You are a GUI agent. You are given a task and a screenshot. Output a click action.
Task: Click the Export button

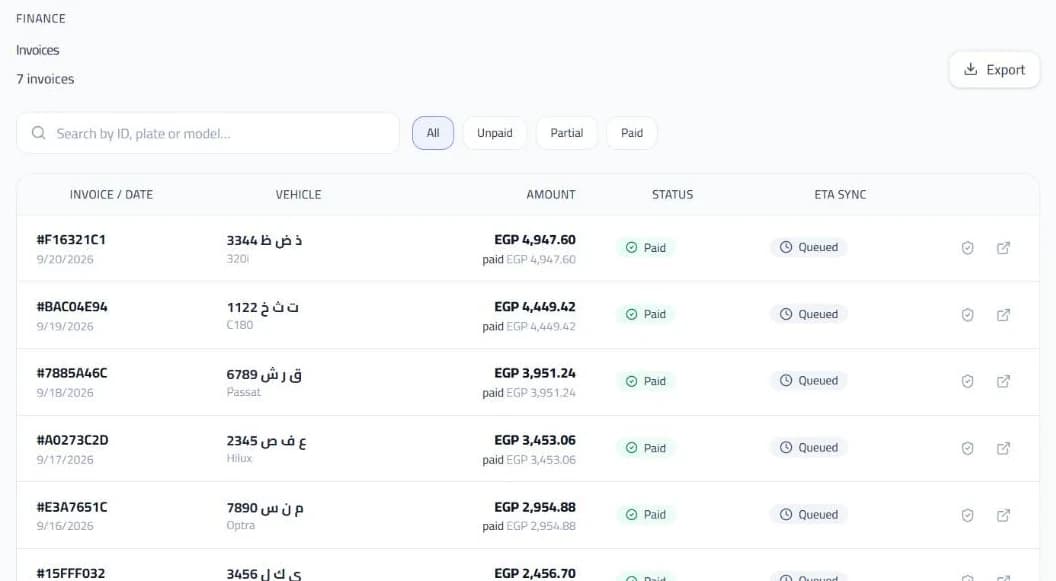tap(994, 69)
